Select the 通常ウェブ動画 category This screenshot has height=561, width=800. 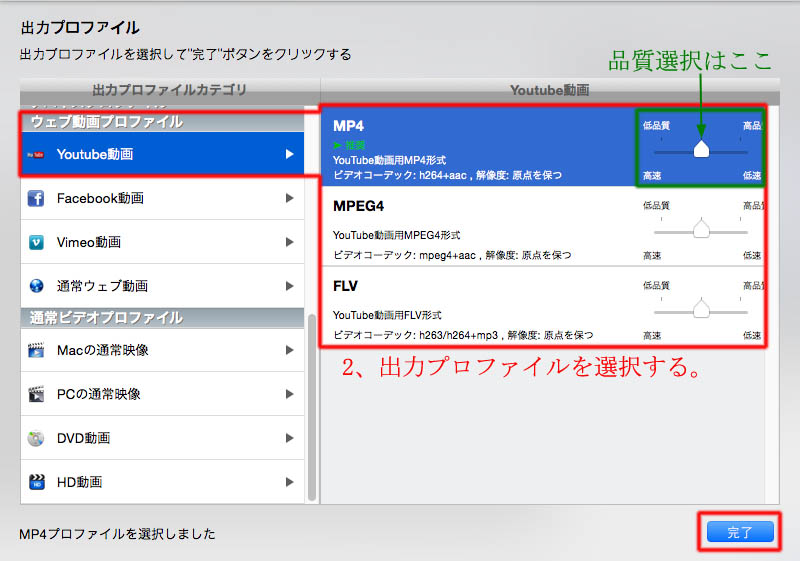coord(162,286)
